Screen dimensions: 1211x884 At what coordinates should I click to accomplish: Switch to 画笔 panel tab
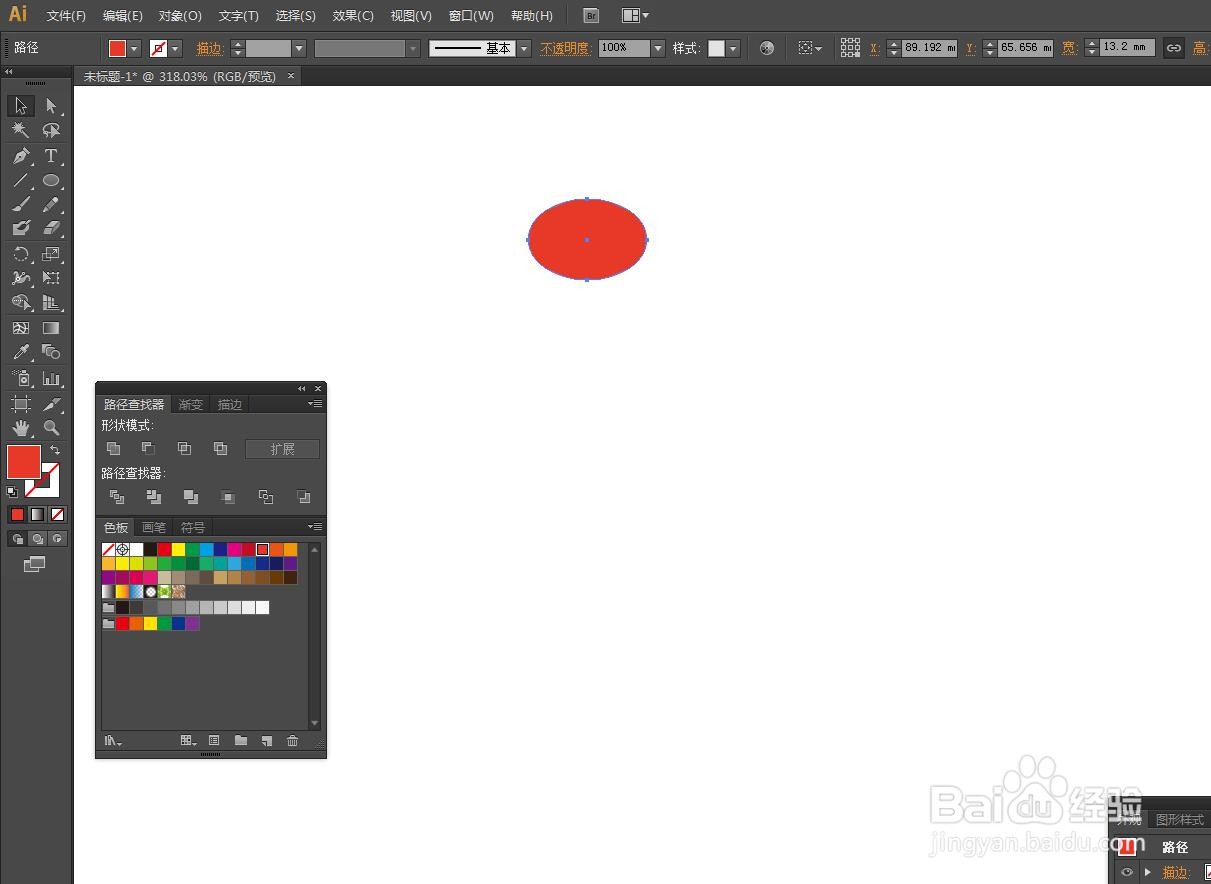coord(154,527)
